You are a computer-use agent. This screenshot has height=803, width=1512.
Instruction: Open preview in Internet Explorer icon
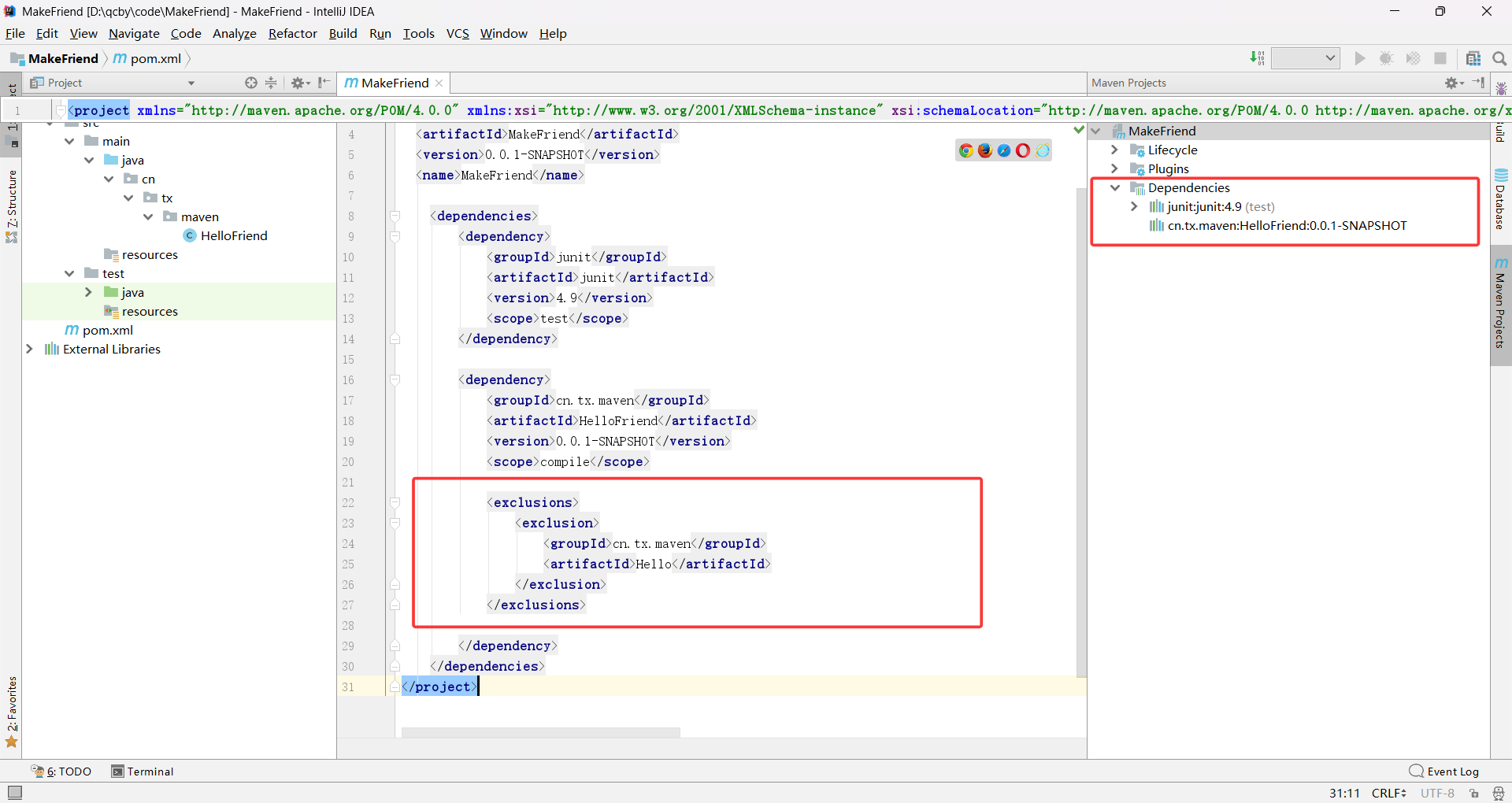click(1043, 150)
